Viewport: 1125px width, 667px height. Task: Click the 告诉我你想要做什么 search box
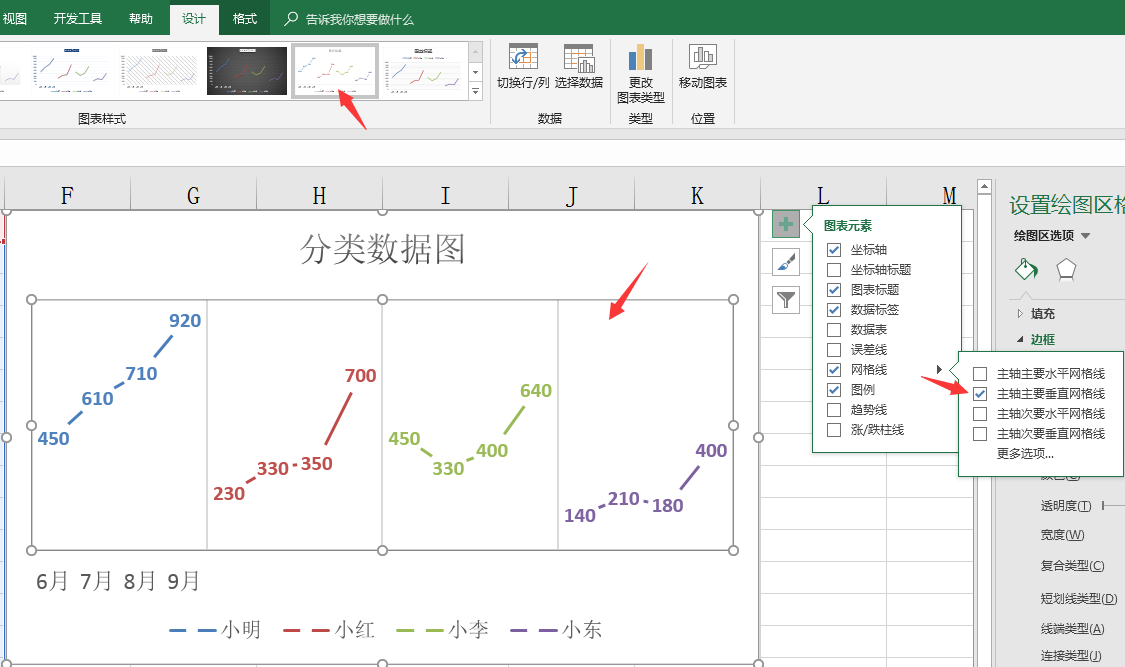point(359,19)
